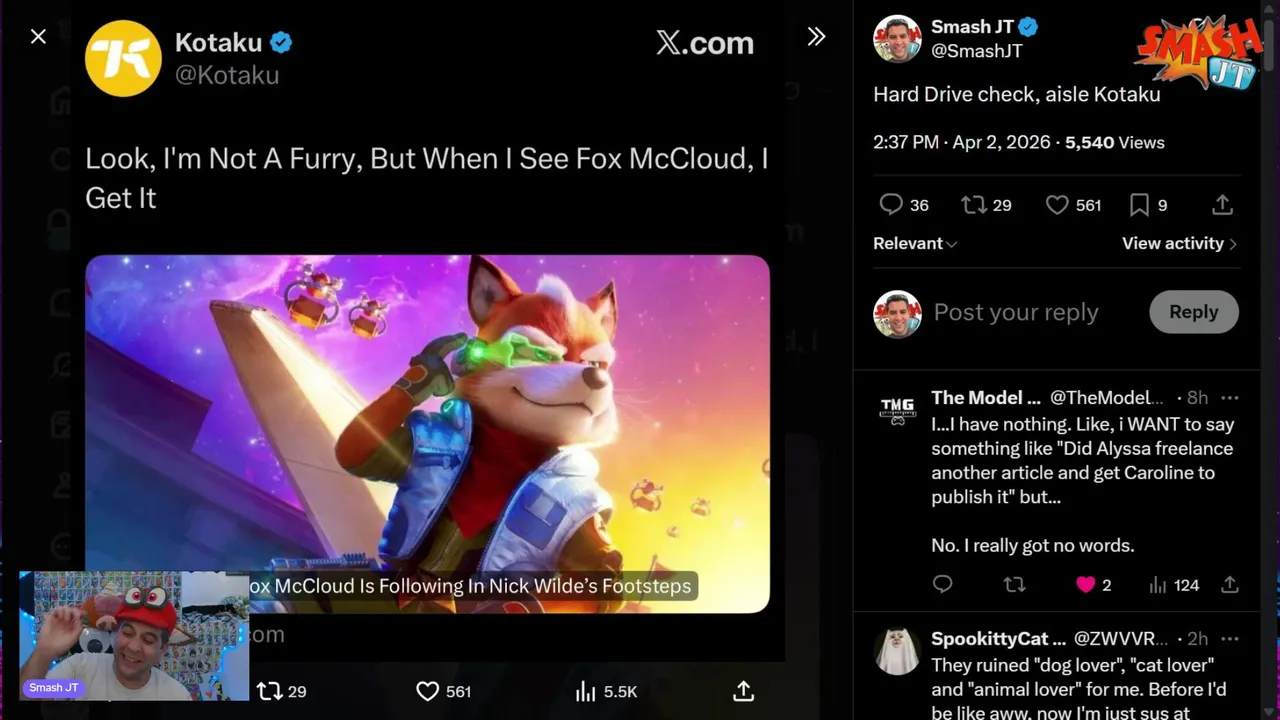Click the like icon below the image
The width and height of the screenshot is (1280, 720).
tap(428, 691)
